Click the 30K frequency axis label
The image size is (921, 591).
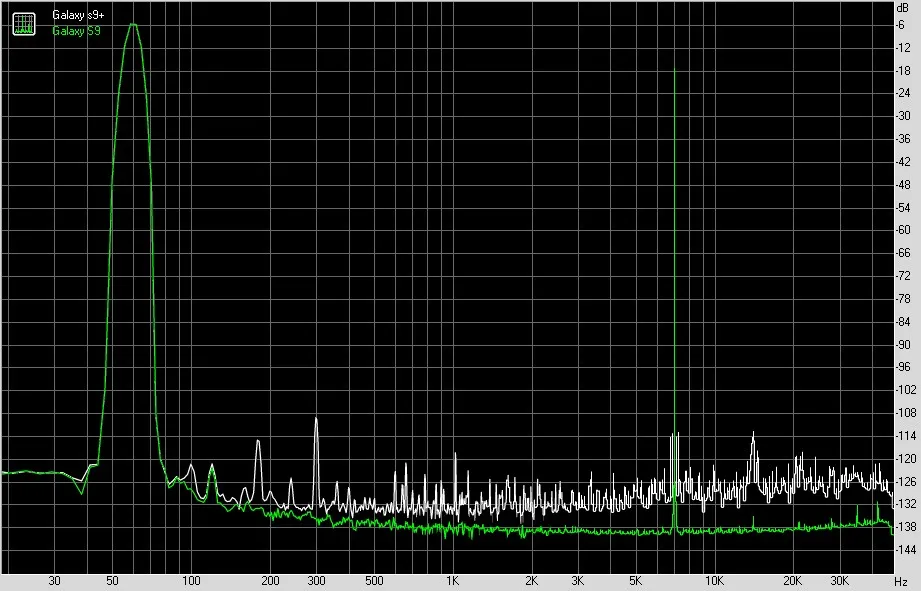pos(839,580)
